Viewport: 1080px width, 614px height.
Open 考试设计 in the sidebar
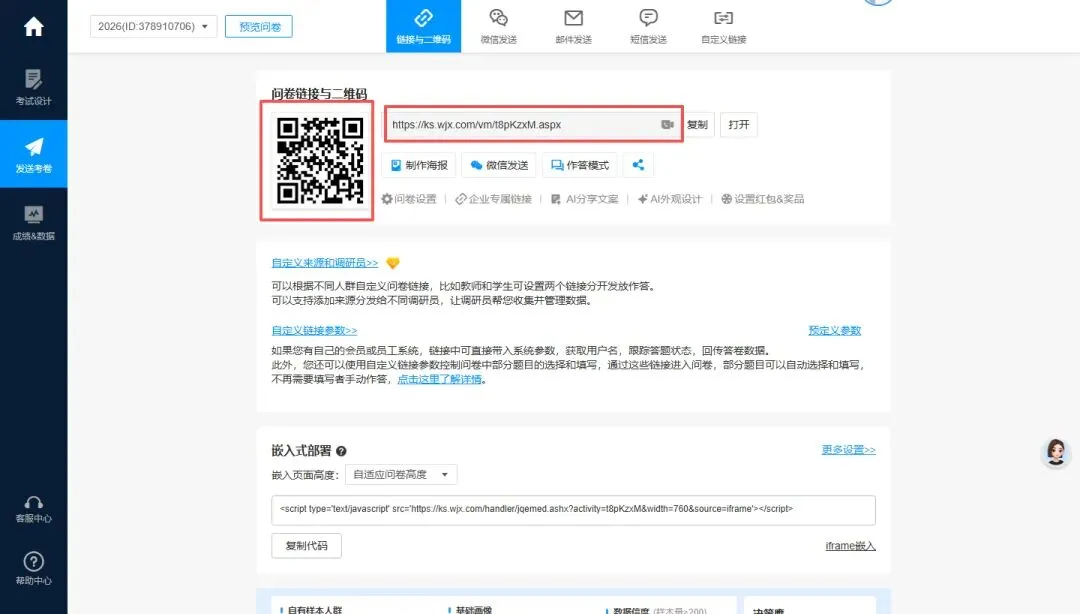[x=33, y=87]
